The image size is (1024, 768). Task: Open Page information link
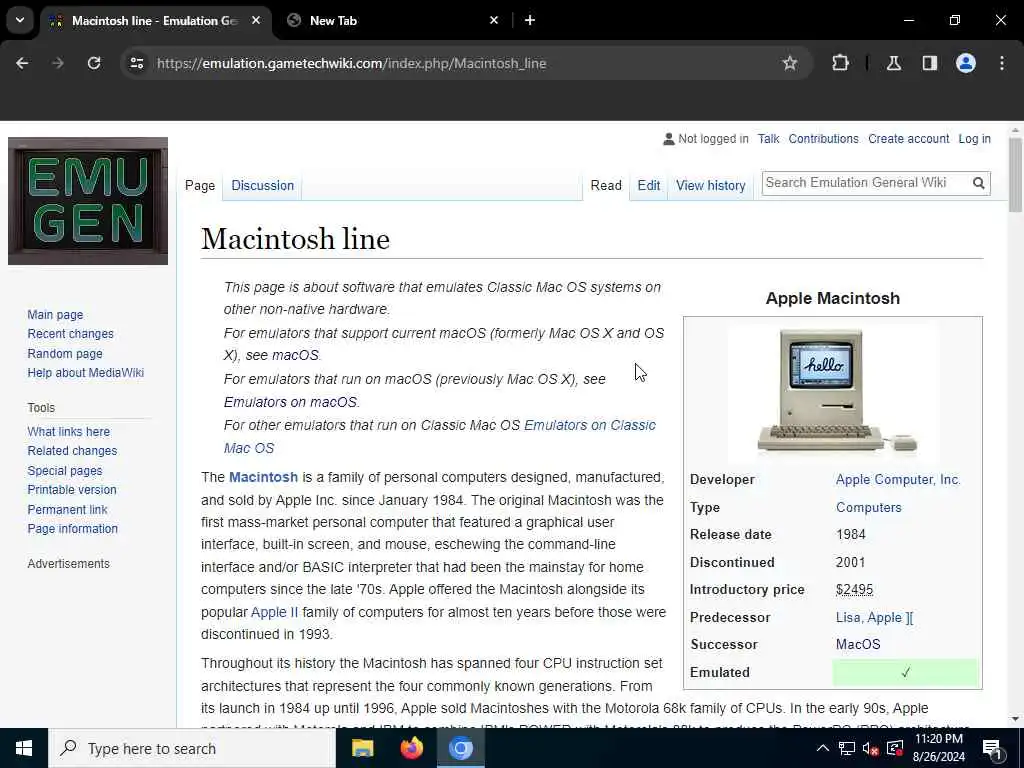point(72,529)
